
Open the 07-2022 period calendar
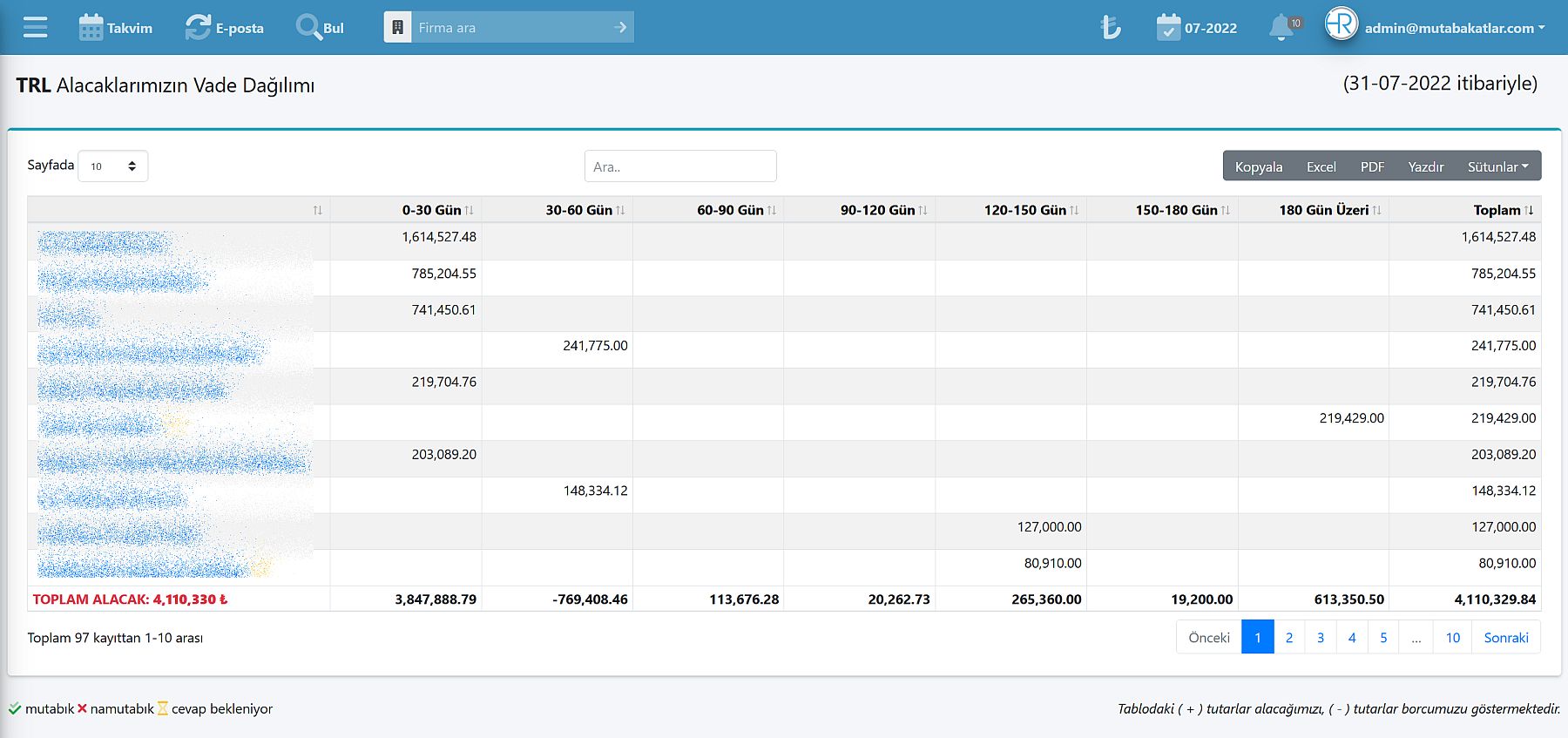tap(1168, 28)
